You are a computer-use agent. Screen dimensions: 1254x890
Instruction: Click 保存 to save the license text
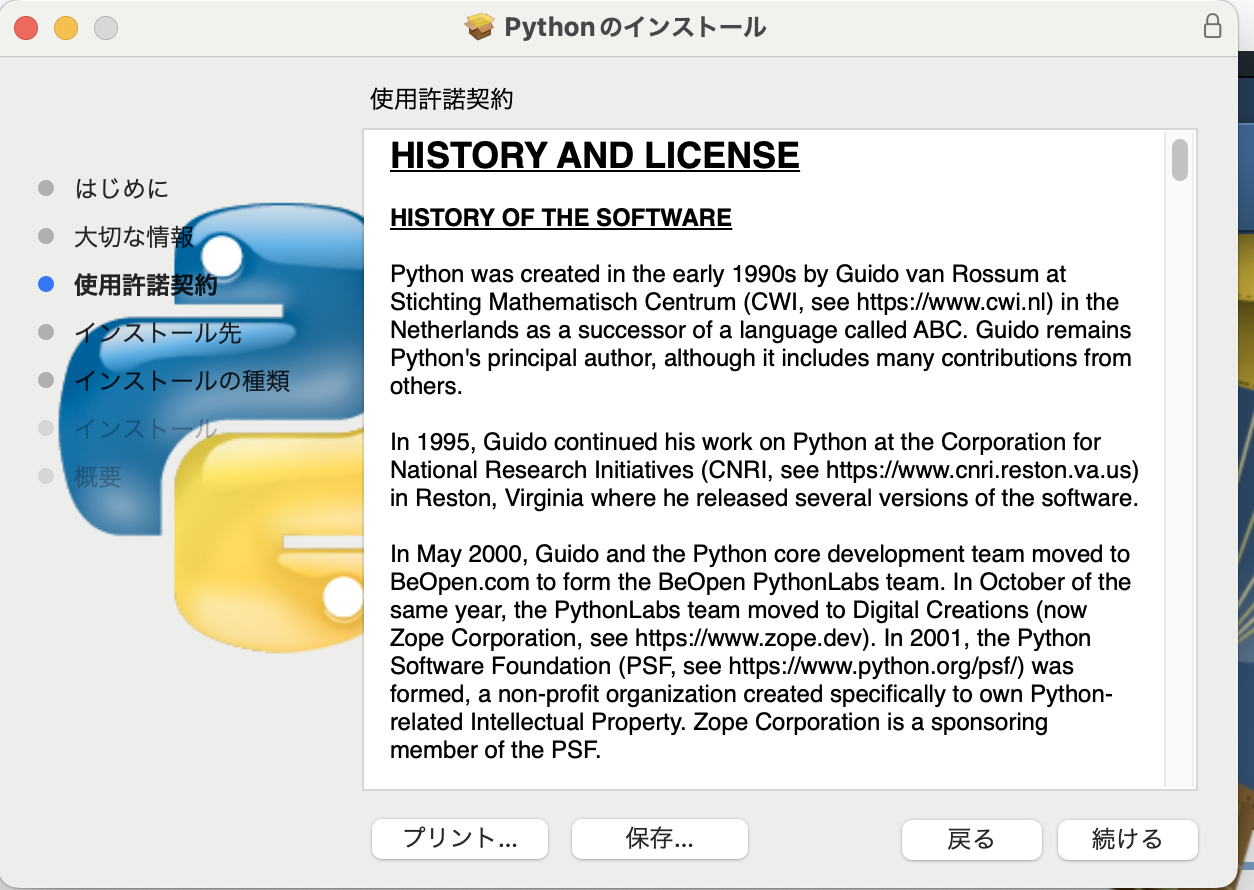click(658, 839)
